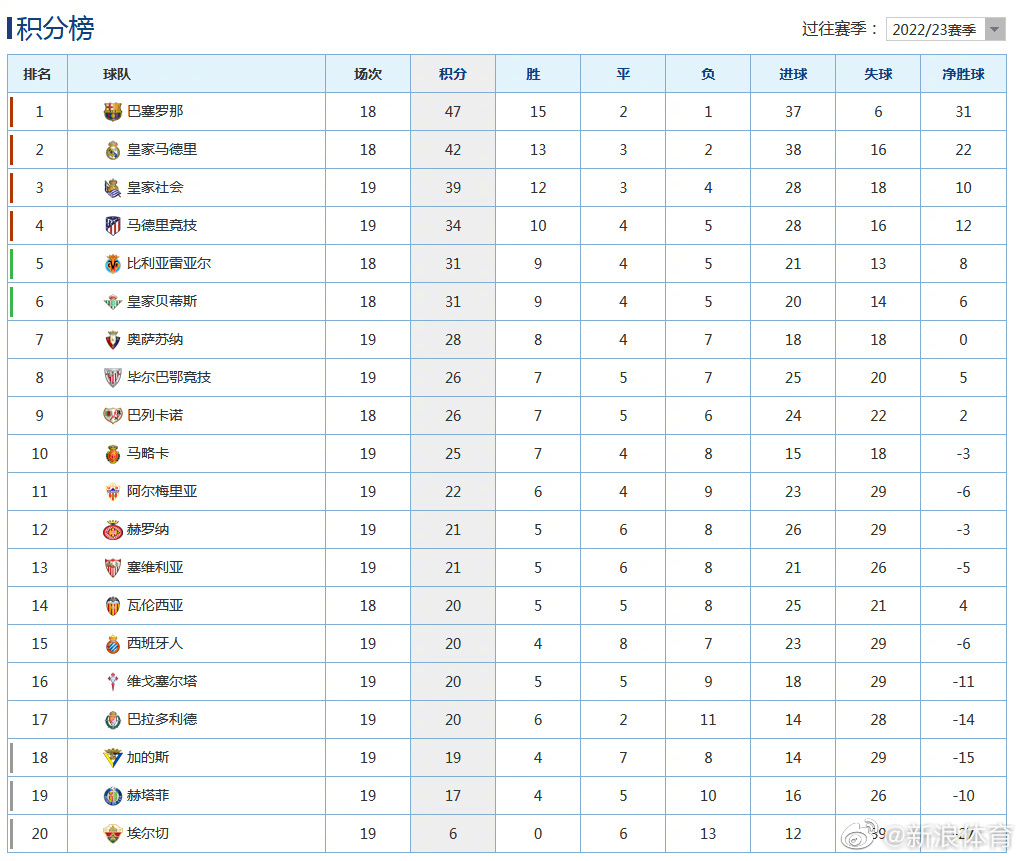Viewport: 1024px width, 861px height.
Task: Click the Atletico Madrid crest icon
Action: 113,226
